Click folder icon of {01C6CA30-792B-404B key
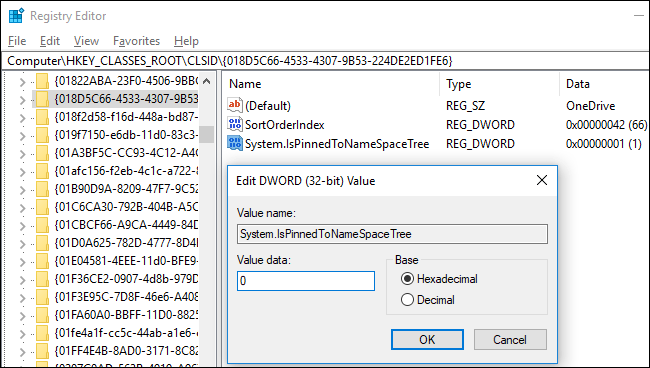Screen dimensions: 650x368 [42, 207]
